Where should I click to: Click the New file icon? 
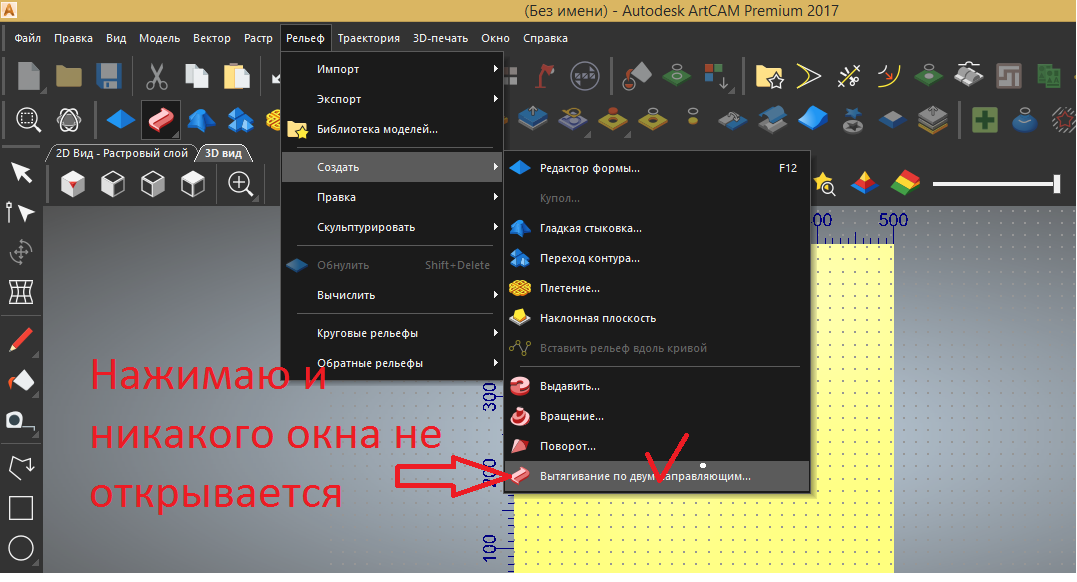(28, 76)
